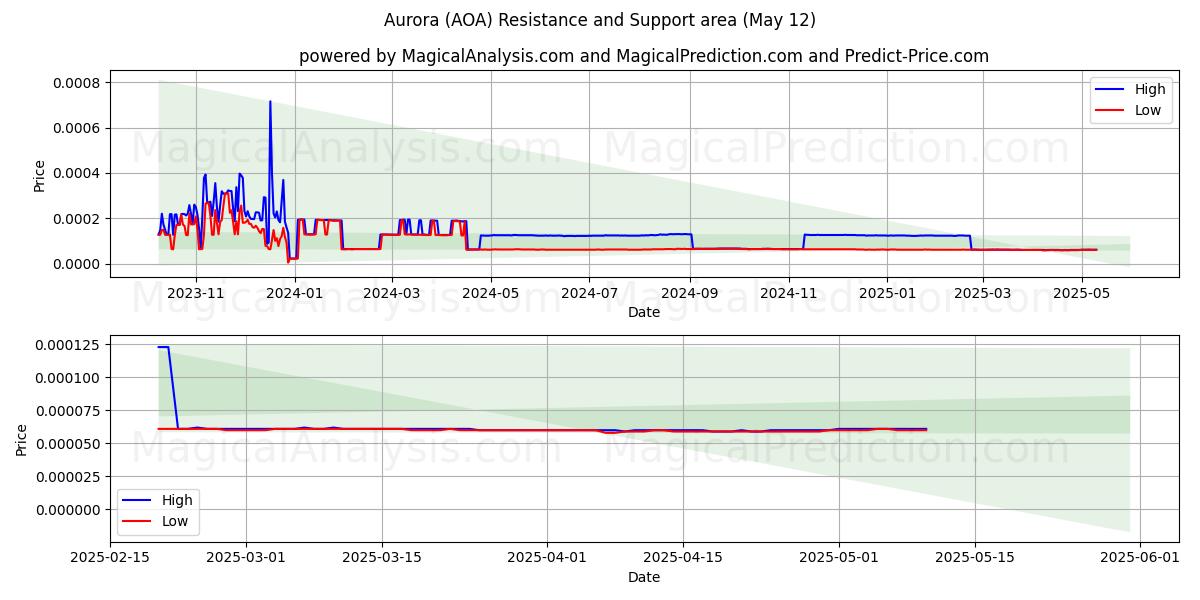Click the 2025-04-15 date tick label
The image size is (1200, 600).
(x=683, y=558)
